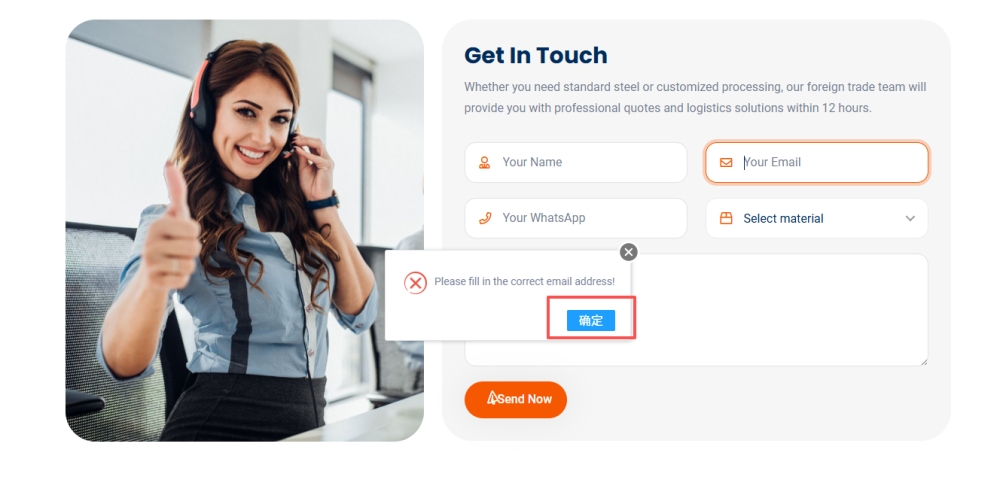Click the person icon in Name field
Viewport: 1000px width, 480px height.
coord(485,163)
